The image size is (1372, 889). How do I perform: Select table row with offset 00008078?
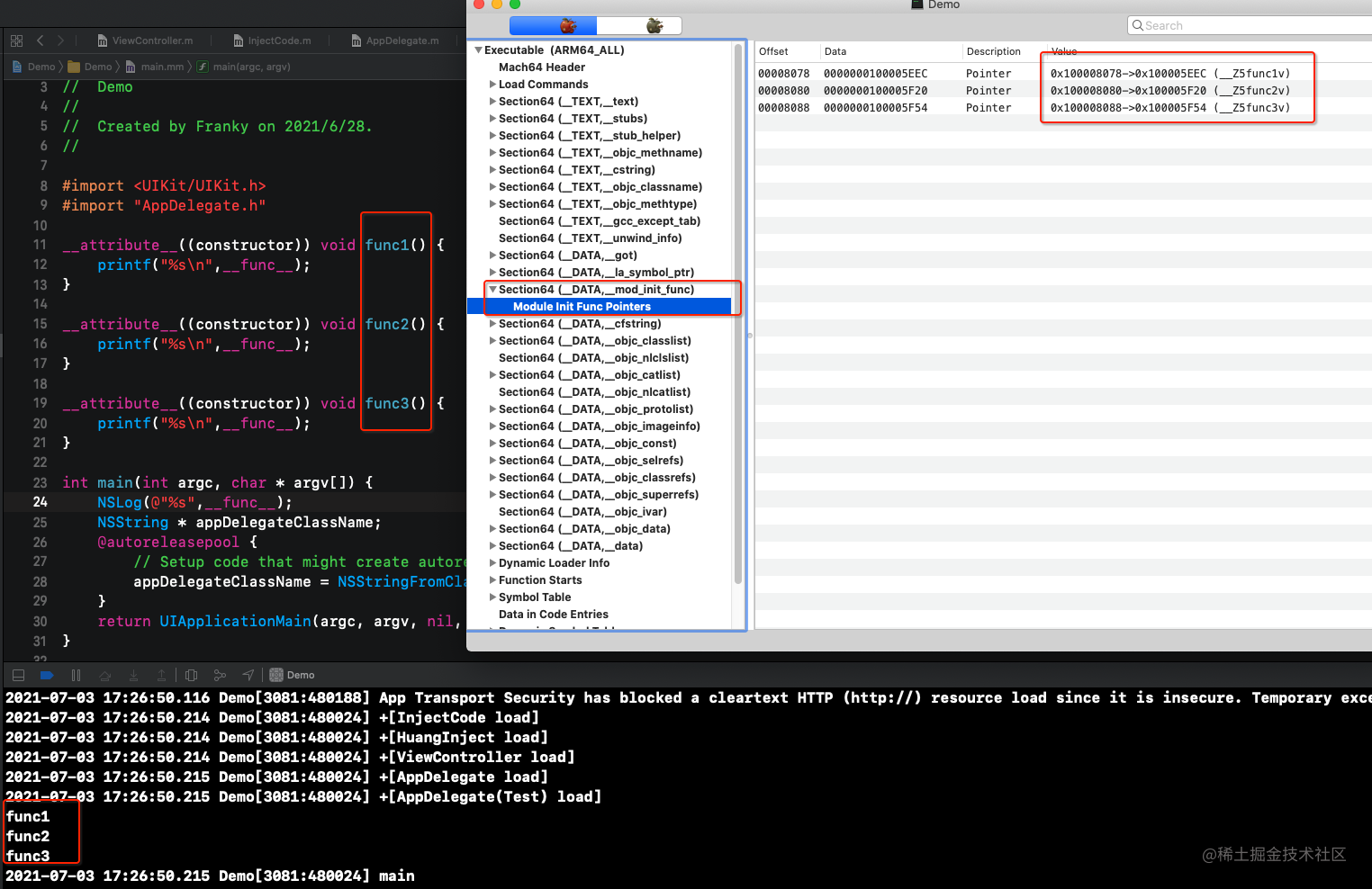tap(1063, 74)
